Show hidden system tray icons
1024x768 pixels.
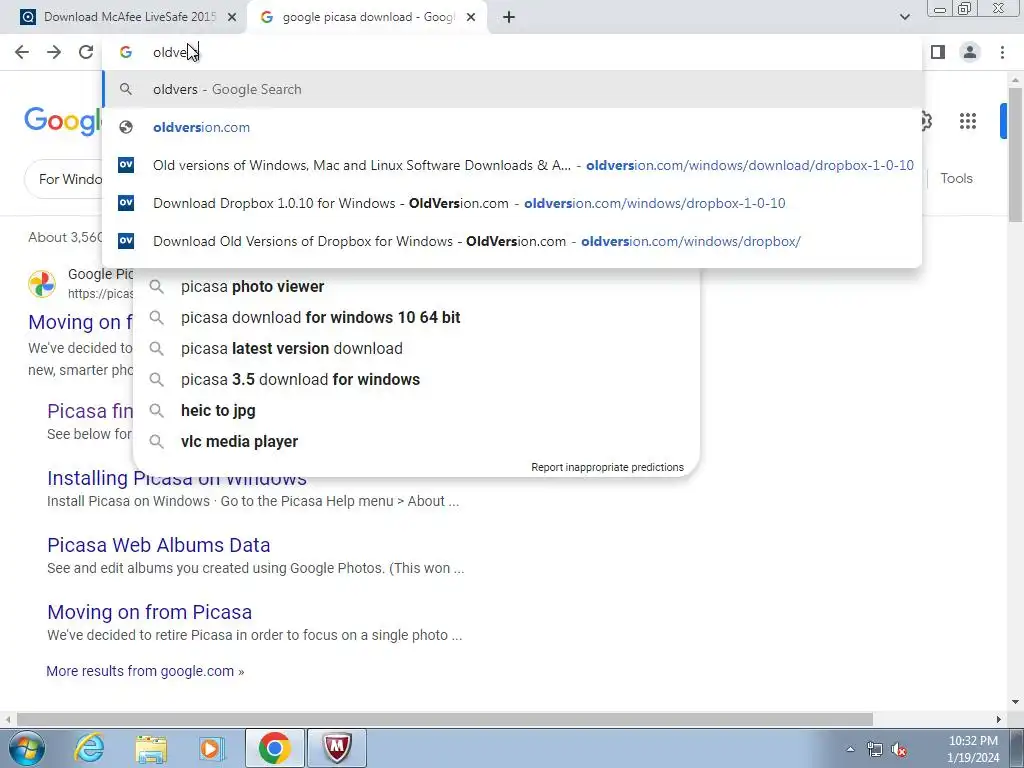tap(850, 749)
